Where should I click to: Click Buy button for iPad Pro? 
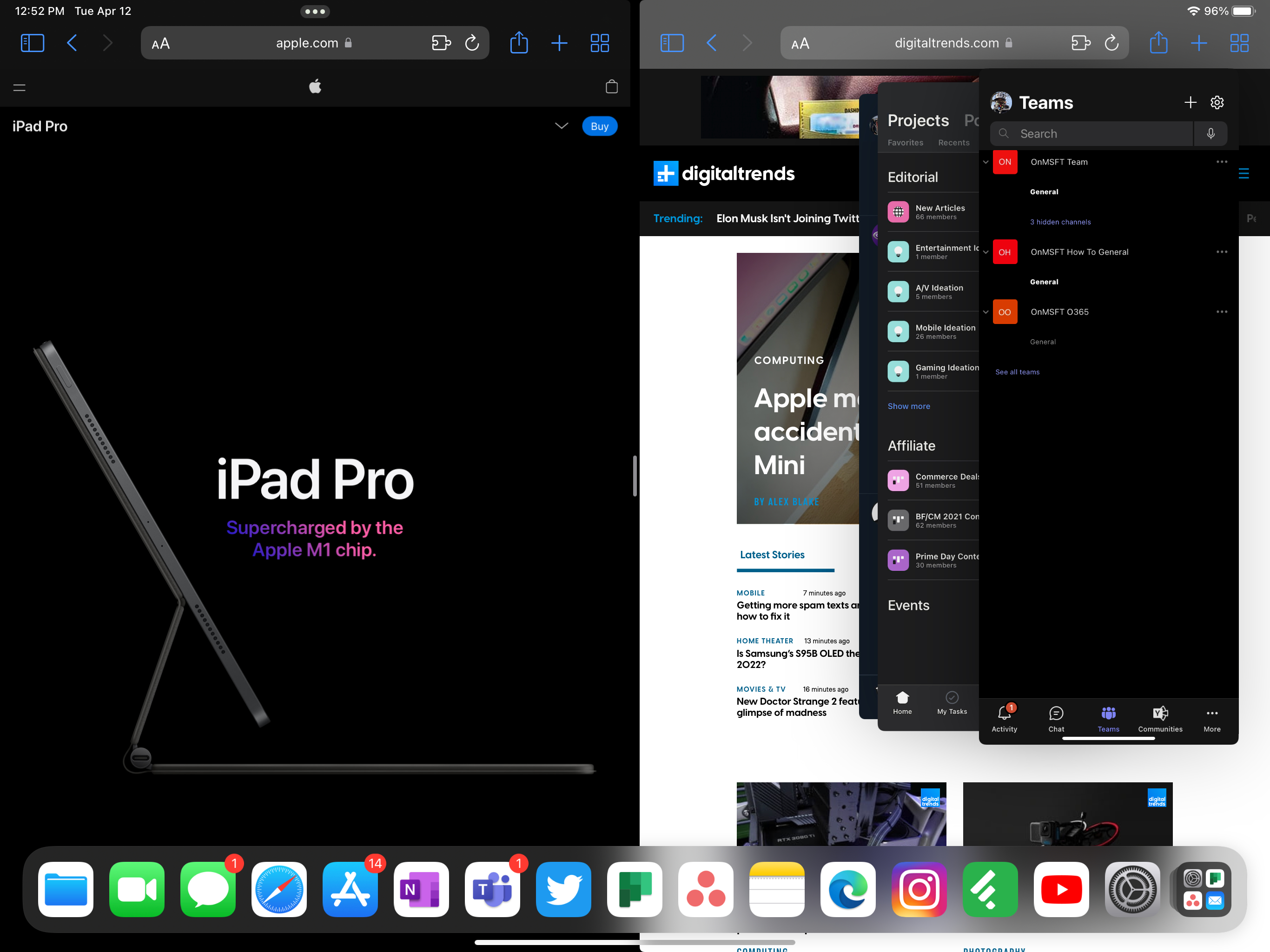[x=600, y=126]
